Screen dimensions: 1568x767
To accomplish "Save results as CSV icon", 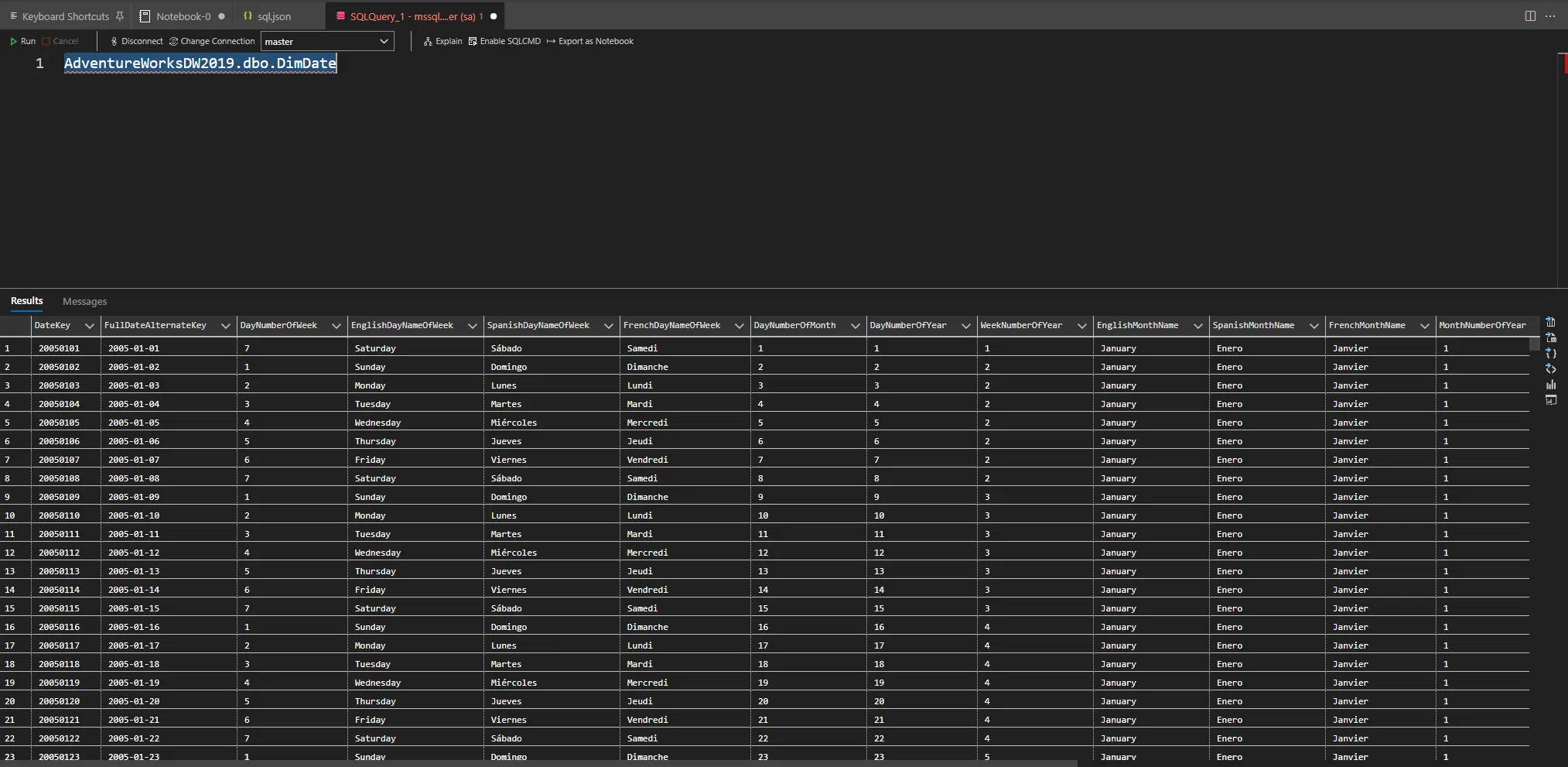I will pos(1550,322).
